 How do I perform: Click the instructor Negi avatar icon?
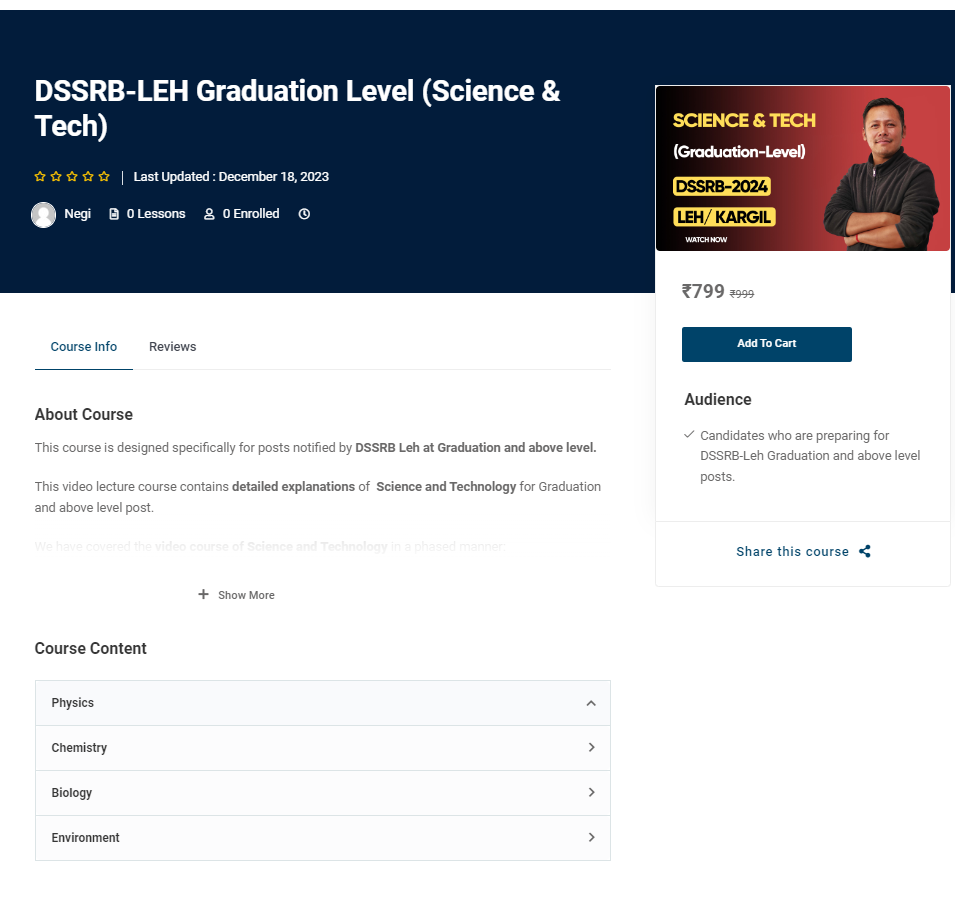[x=43, y=214]
